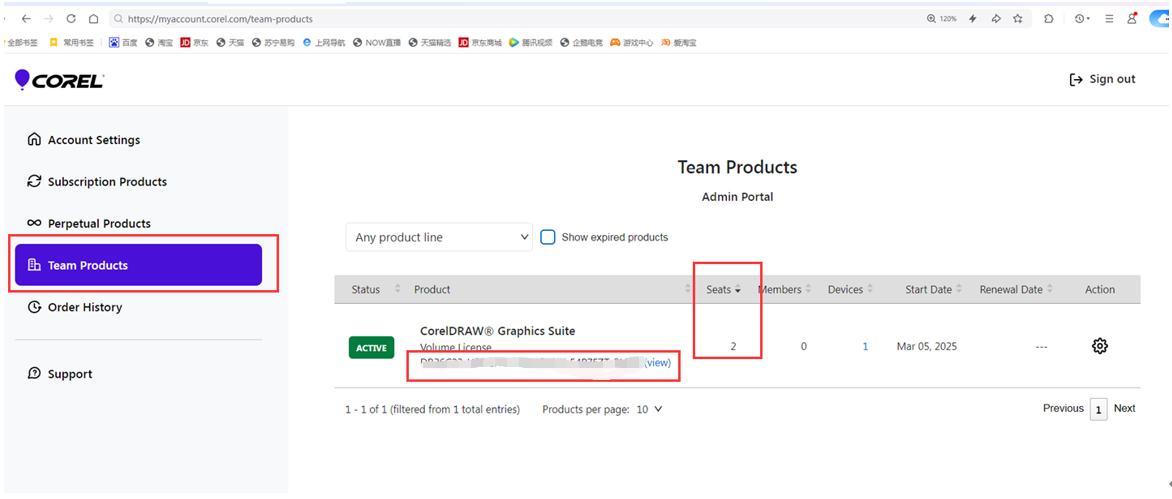Go to Subscription Products in the sidebar
Screen dimensions: 1172x499
pyautogui.click(x=106, y=182)
